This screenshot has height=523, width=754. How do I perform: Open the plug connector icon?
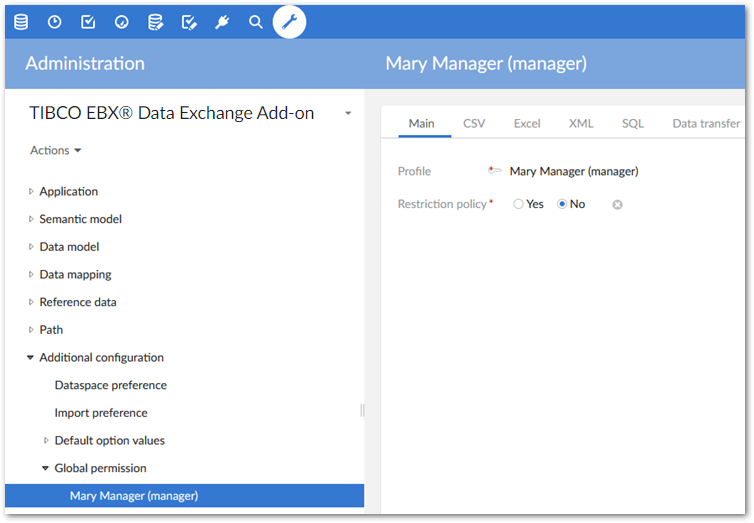pos(222,21)
